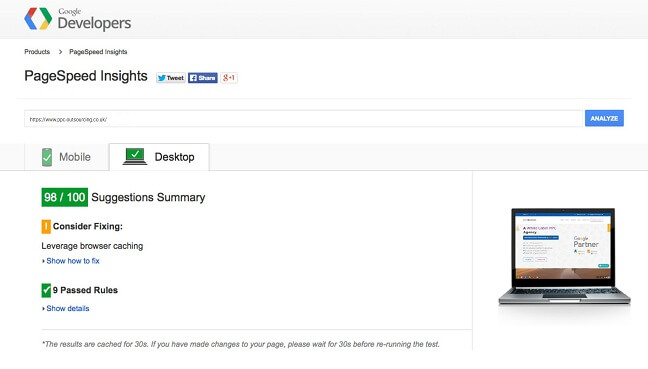Viewport: 648px width, 369px height.
Task: Click the cached results footnote text
Action: coord(241,344)
